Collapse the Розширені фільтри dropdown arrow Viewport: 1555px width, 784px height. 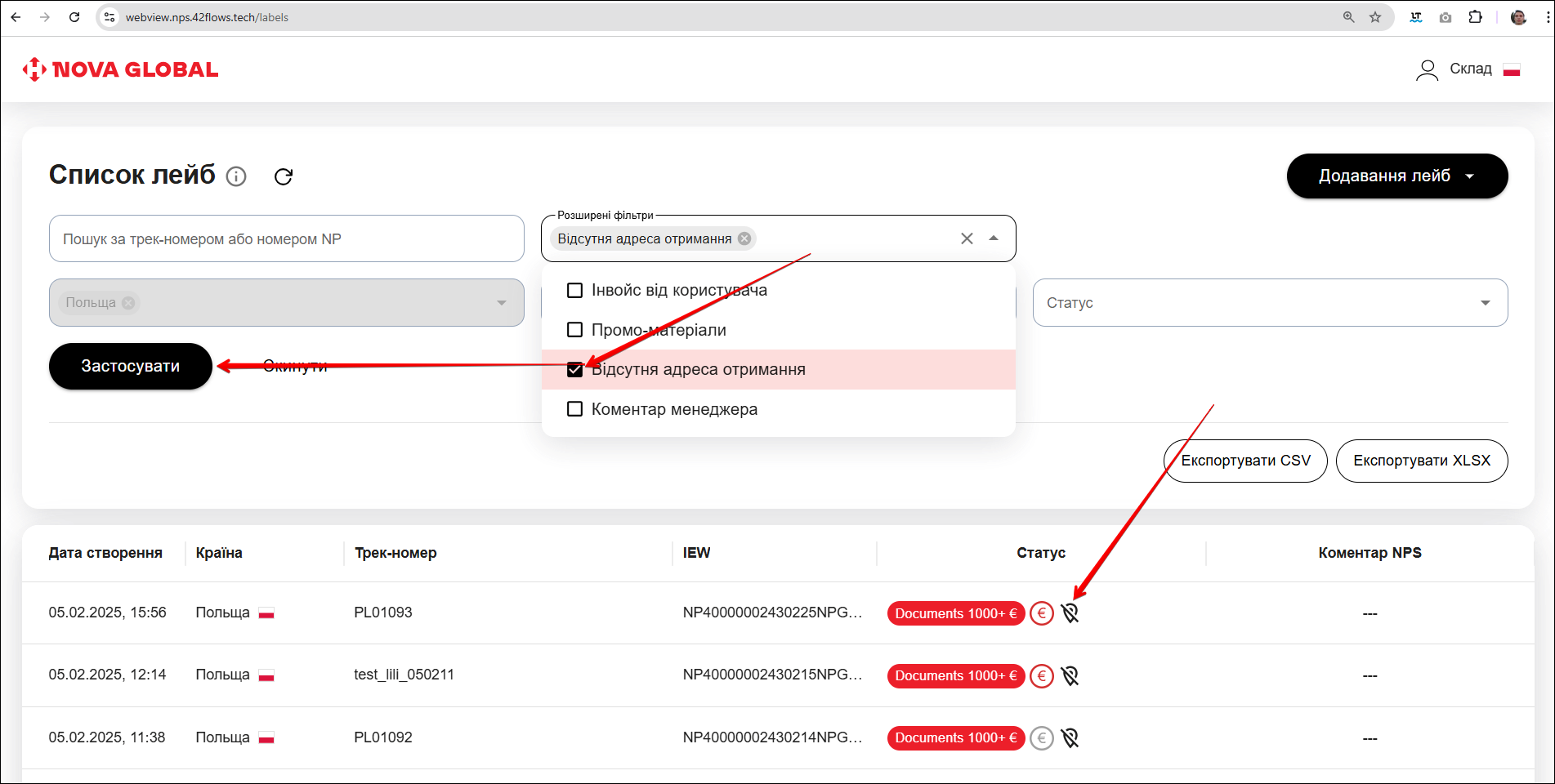tap(994, 238)
